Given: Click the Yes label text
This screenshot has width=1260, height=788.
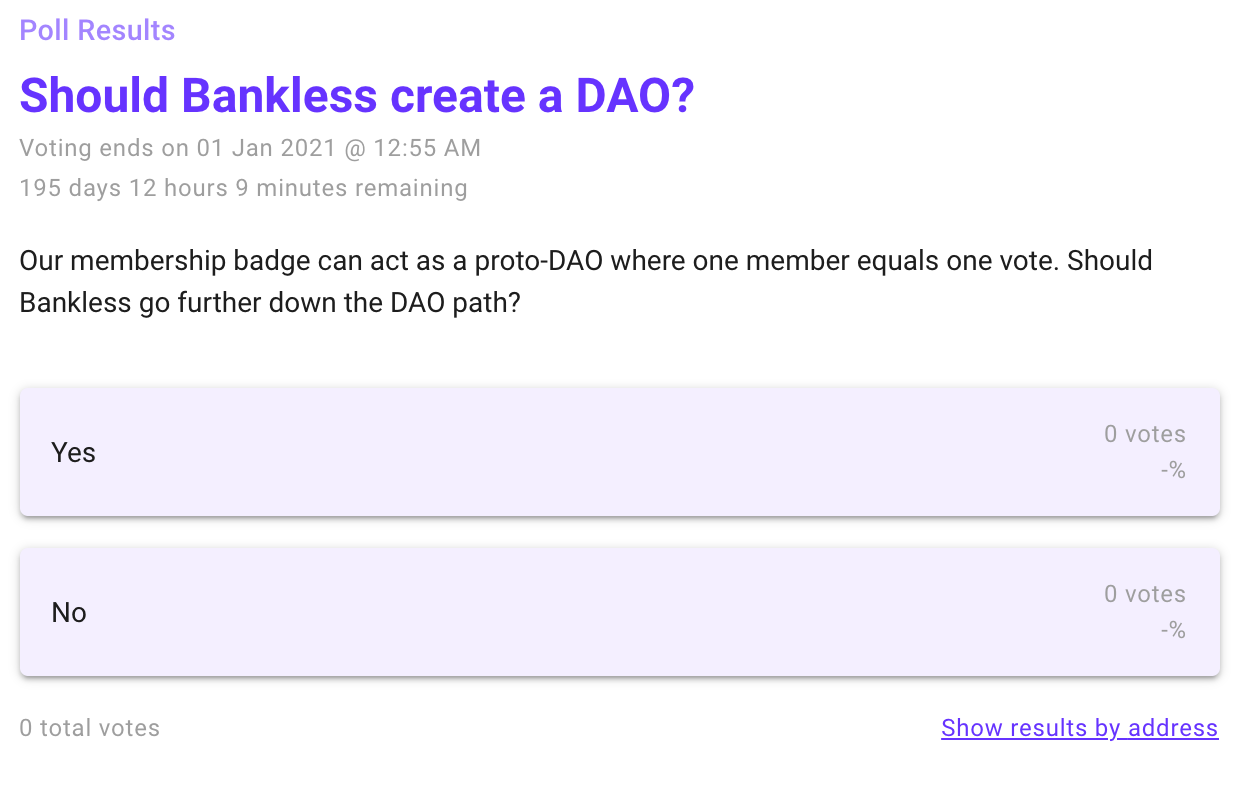Looking at the screenshot, I should pyautogui.click(x=73, y=453).
